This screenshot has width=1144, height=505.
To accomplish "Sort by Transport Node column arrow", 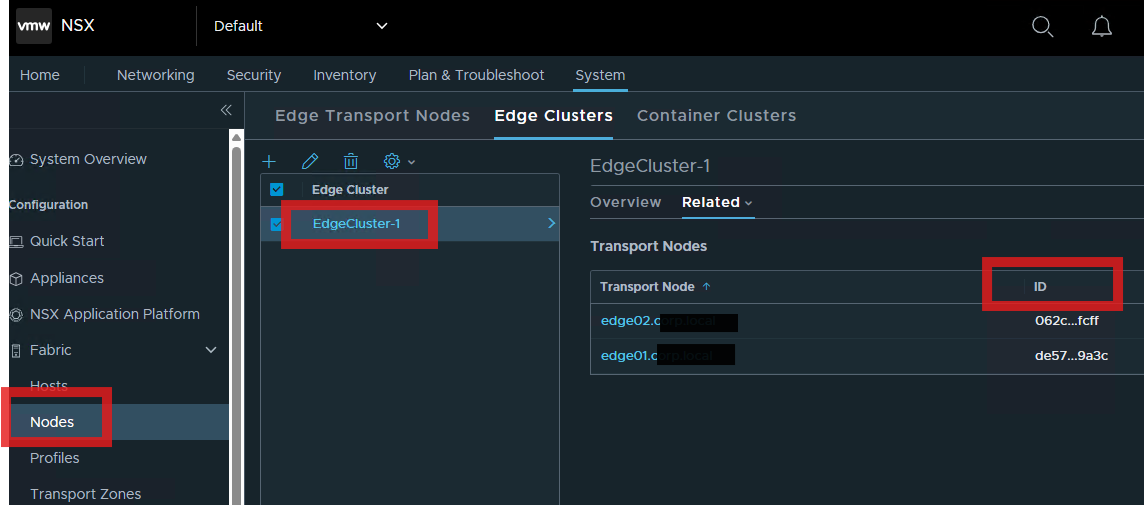I will 706,287.
